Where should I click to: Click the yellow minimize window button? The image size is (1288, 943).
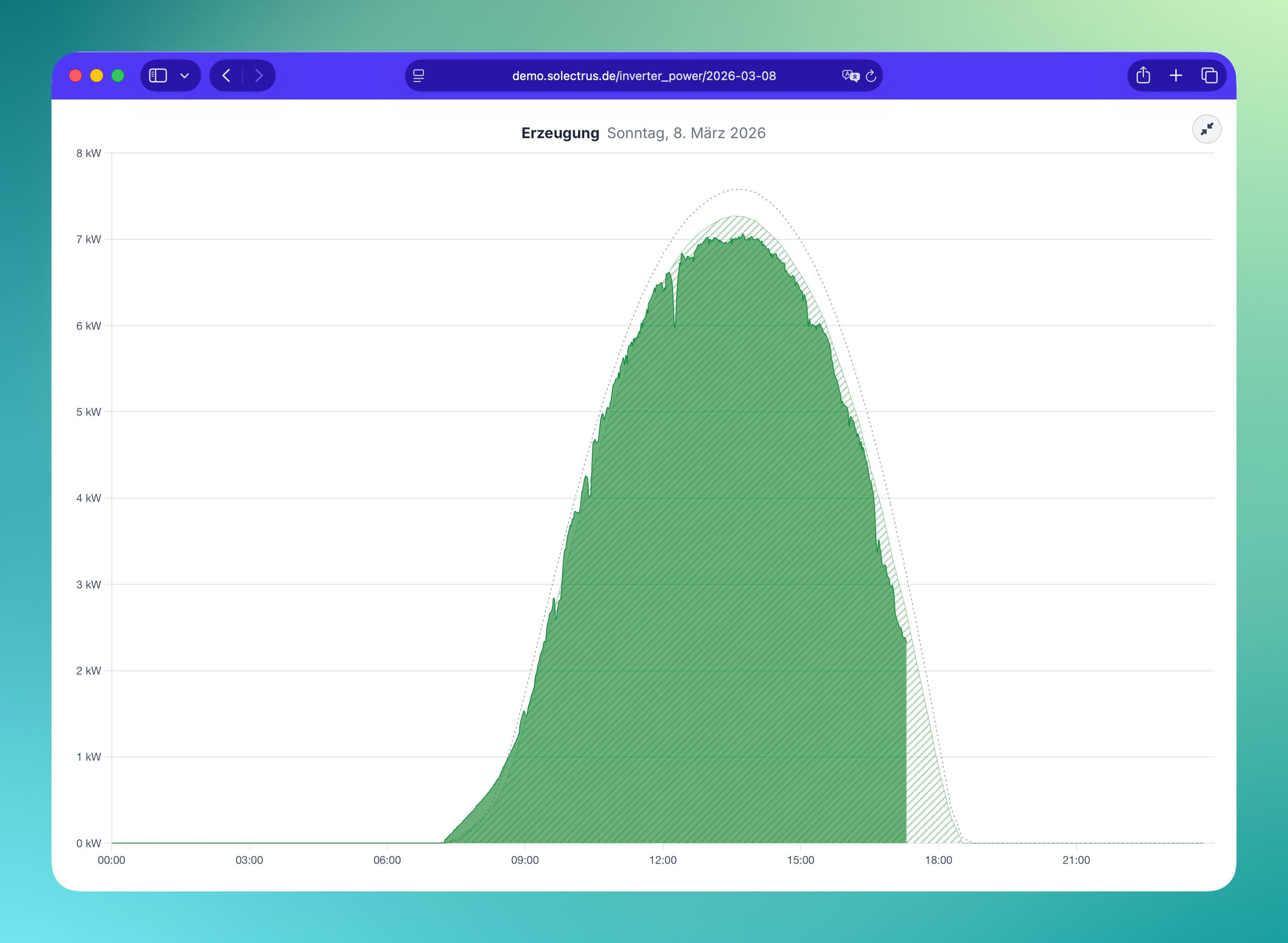pyautogui.click(x=97, y=75)
